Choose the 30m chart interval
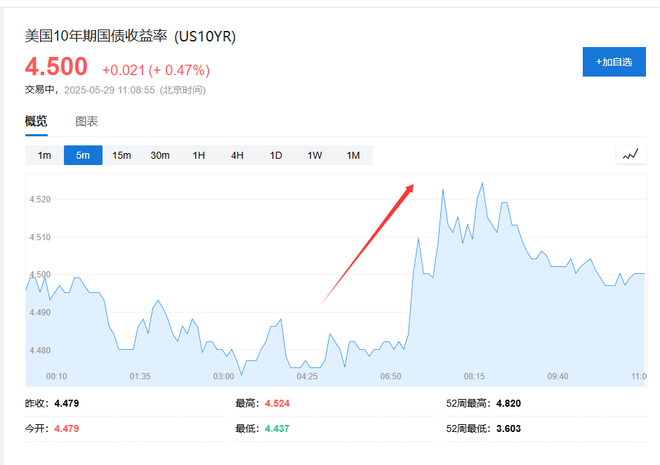 (x=160, y=155)
